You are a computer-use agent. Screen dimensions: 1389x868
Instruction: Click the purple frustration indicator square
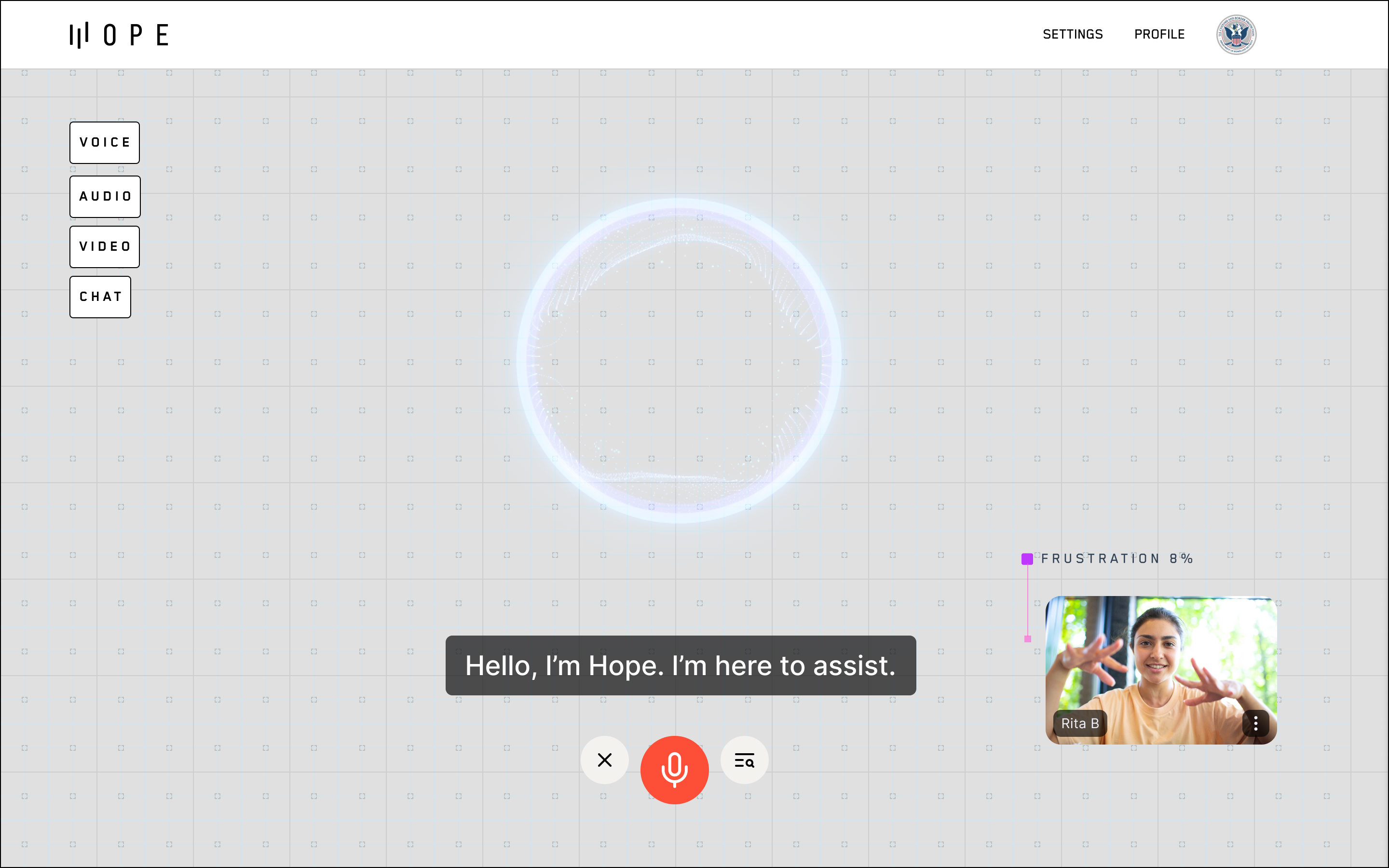pyautogui.click(x=1027, y=558)
